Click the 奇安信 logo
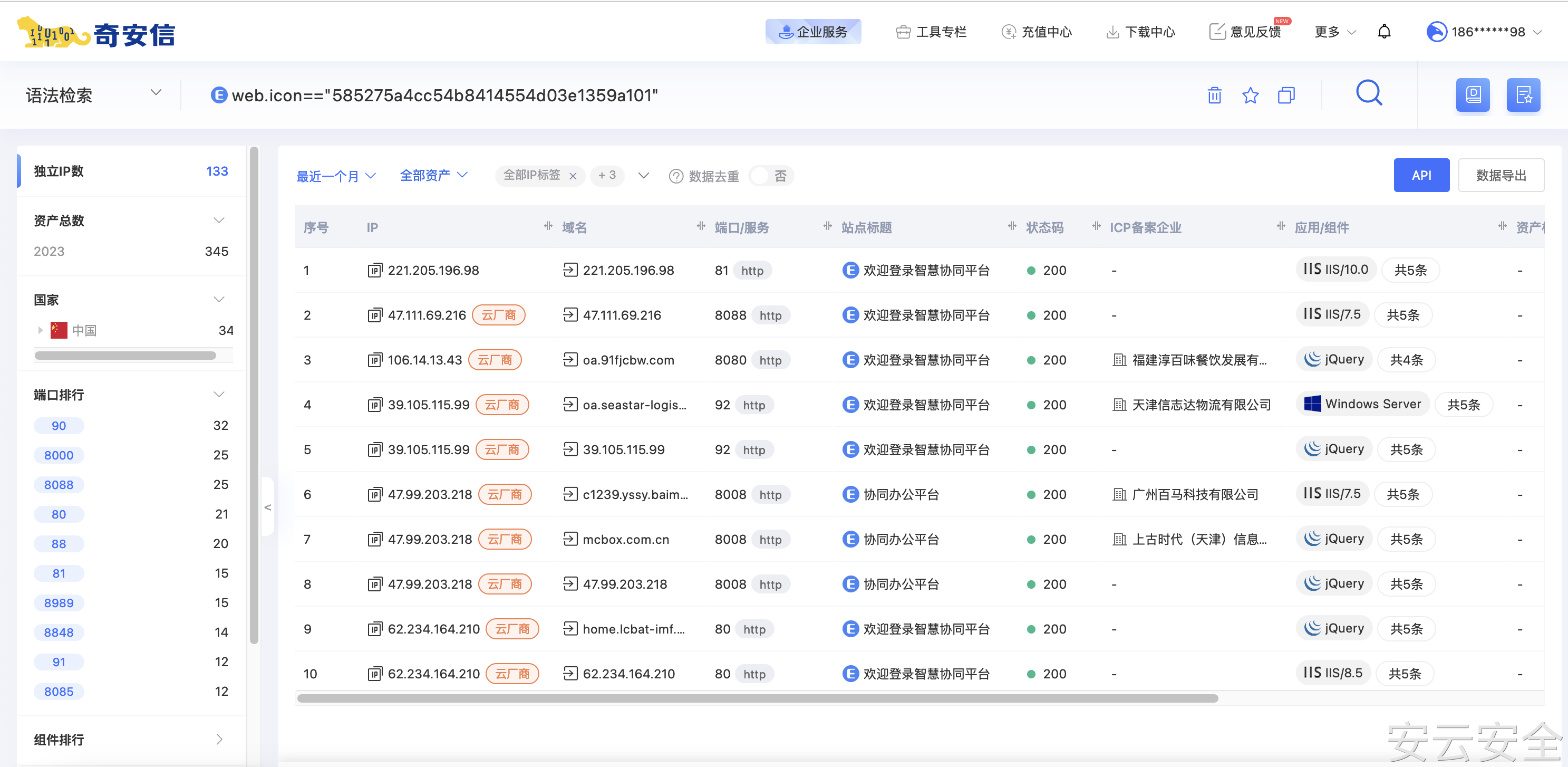1568x767 pixels. coord(96,33)
